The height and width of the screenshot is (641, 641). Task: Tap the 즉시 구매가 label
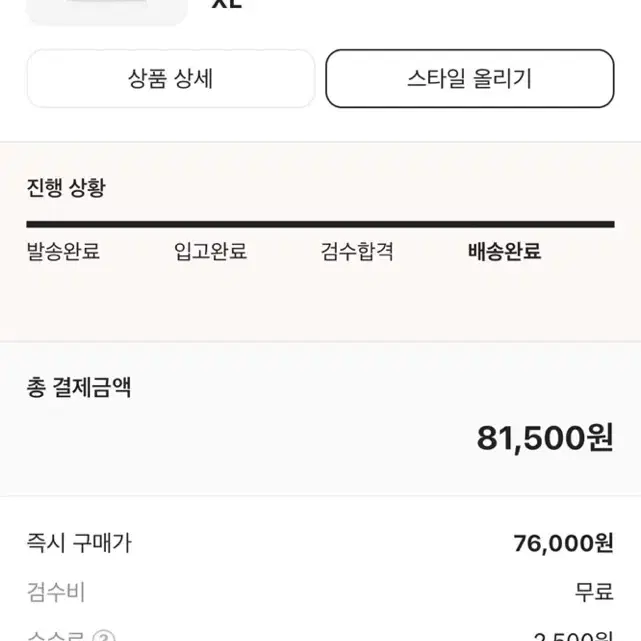pos(79,543)
